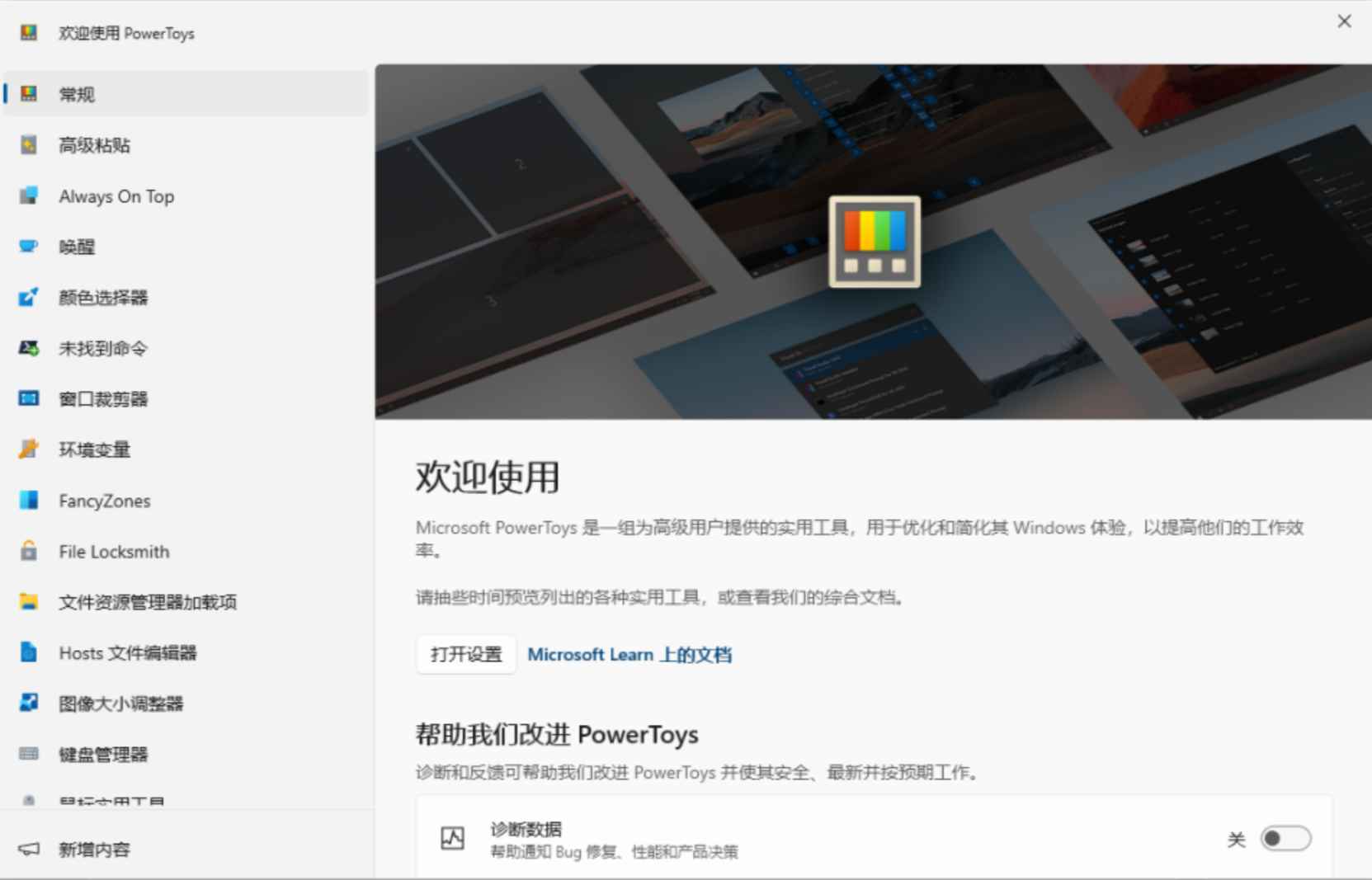Open the 颜色选择器 color picker utility
This screenshot has height=880, width=1372.
(104, 298)
